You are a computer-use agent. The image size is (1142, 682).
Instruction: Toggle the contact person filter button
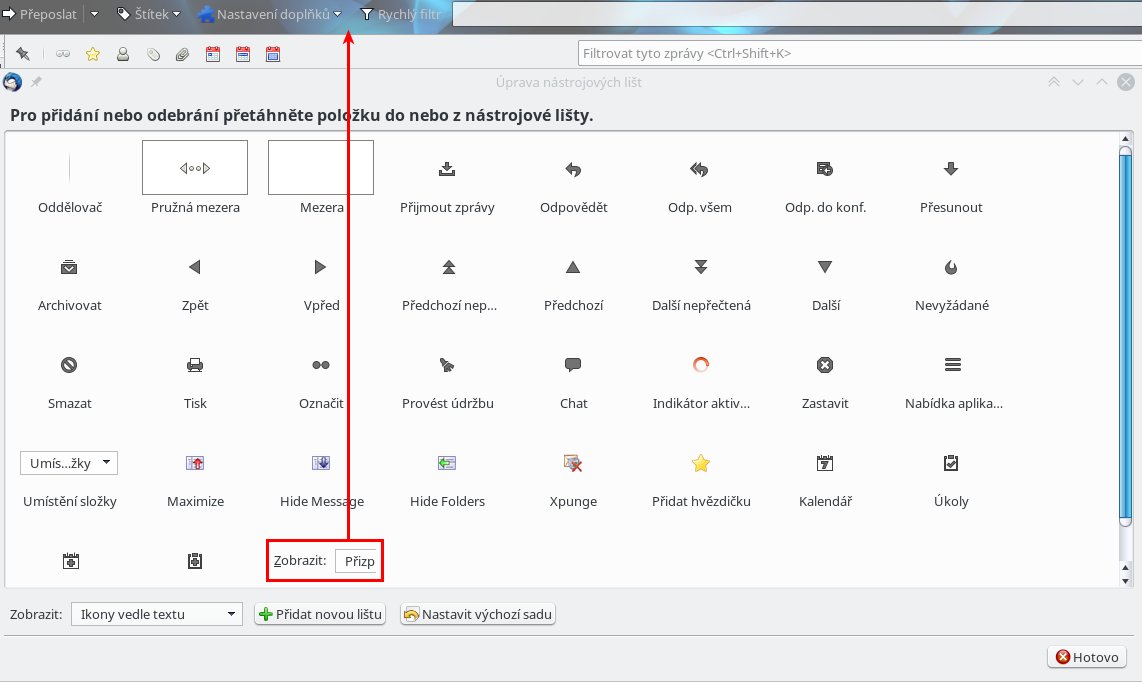[x=123, y=55]
